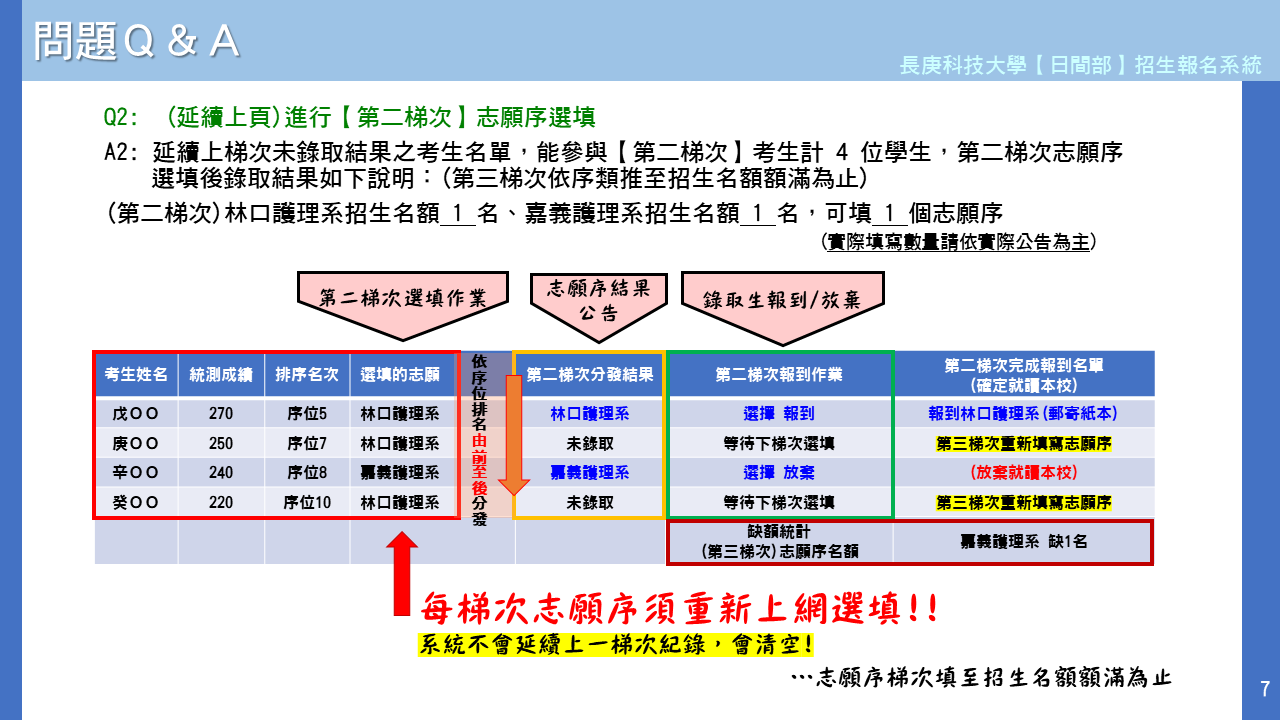Click the 選擇 報到 cell
1280x720 pixels.
779,413
